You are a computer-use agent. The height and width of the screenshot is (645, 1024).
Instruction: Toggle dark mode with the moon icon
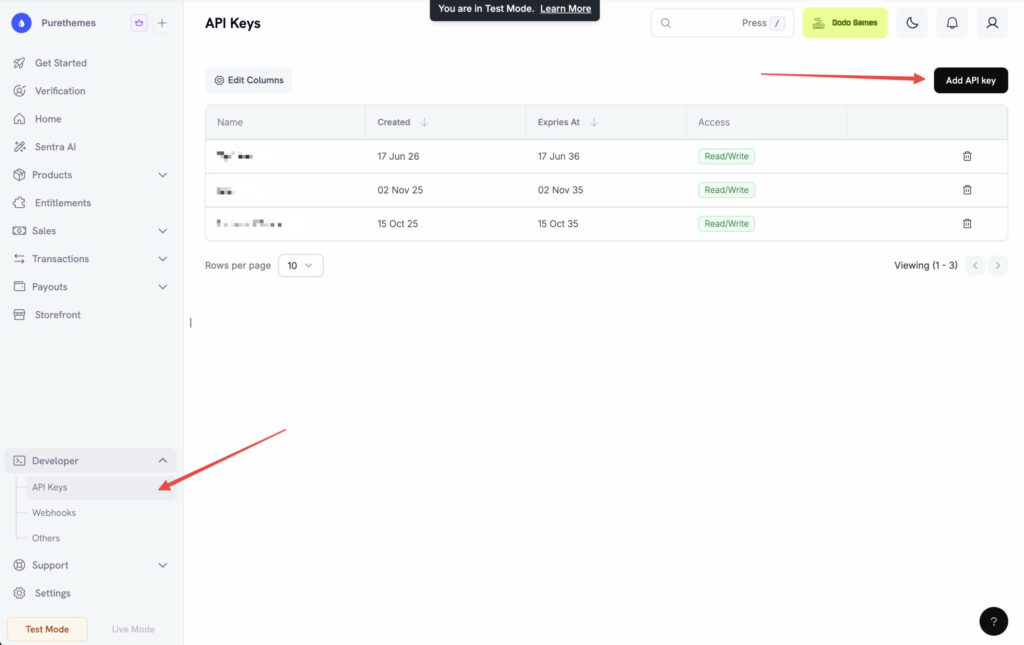click(912, 23)
